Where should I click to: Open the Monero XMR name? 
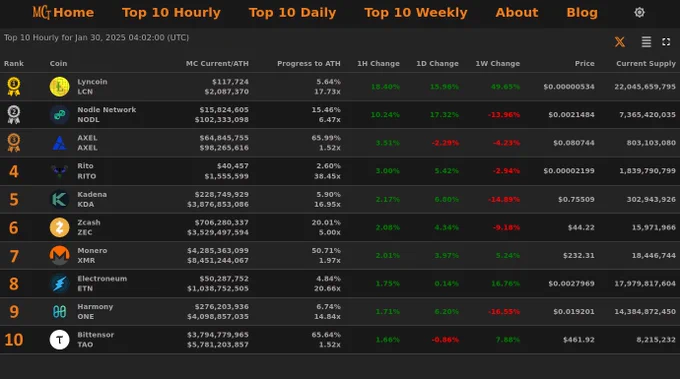(x=92, y=255)
